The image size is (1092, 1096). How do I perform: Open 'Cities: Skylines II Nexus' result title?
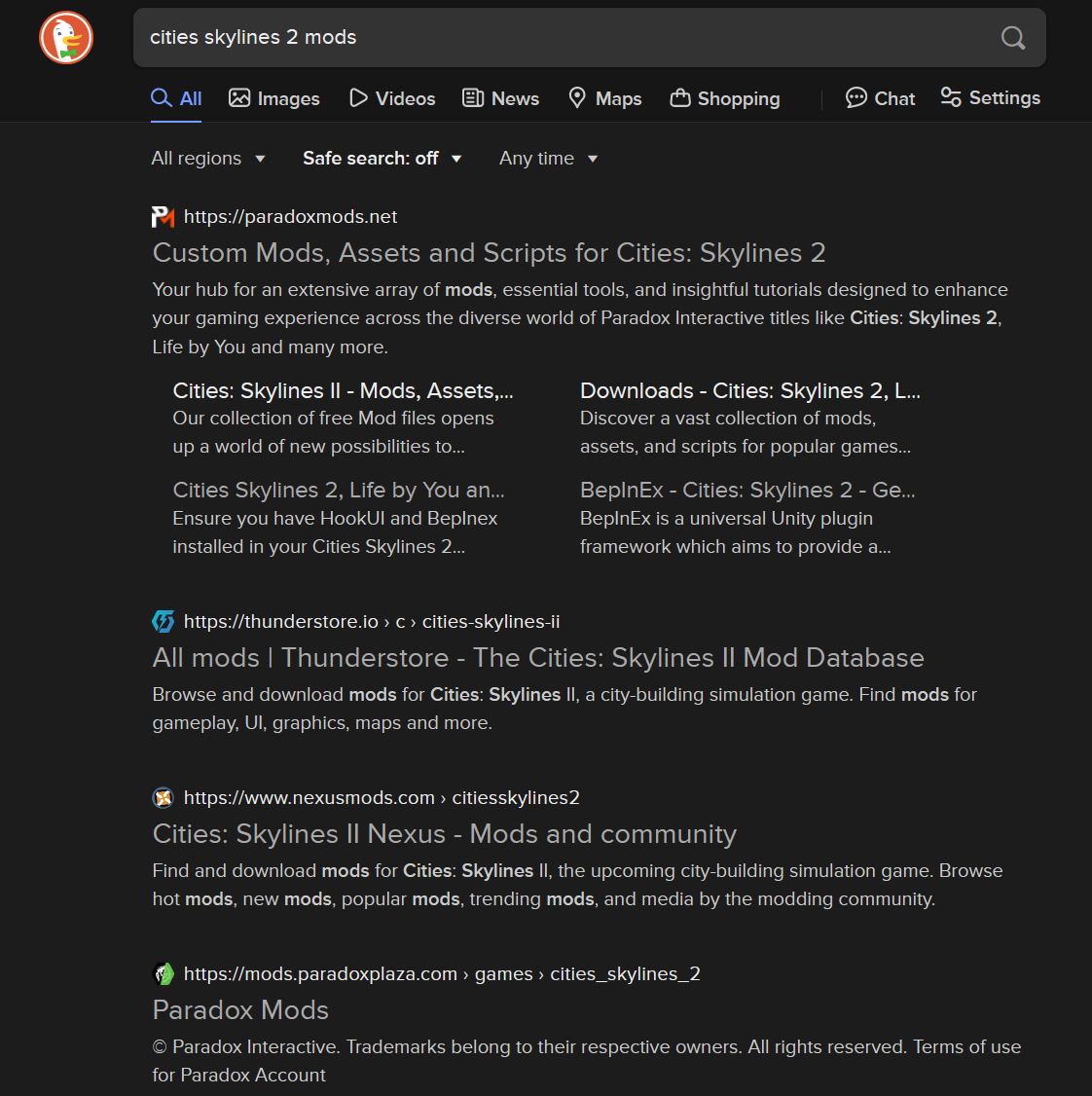pyautogui.click(x=445, y=834)
